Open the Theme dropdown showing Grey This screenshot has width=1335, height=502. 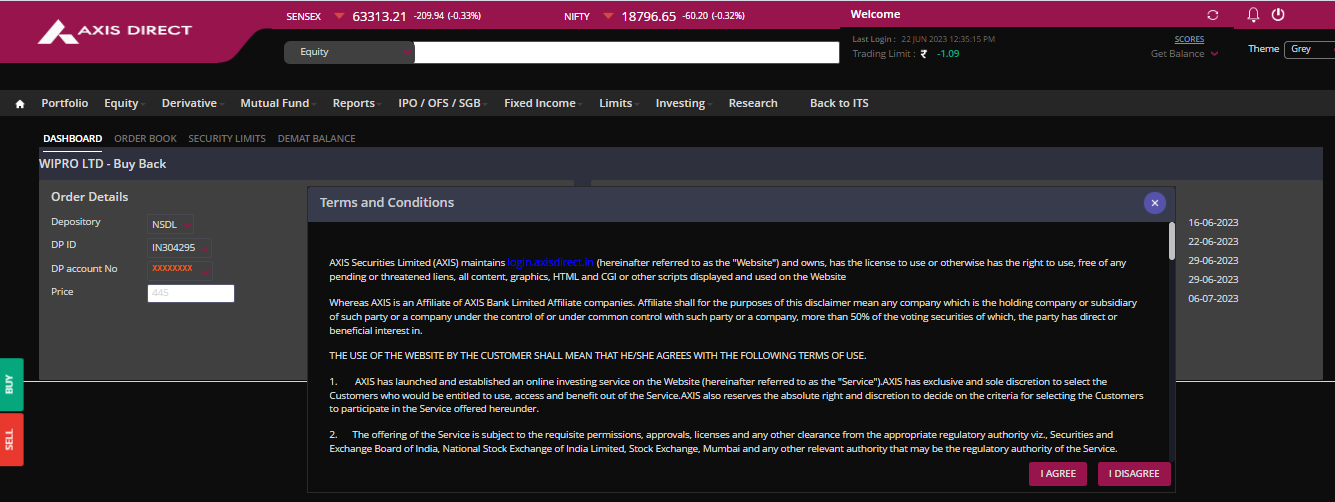pyautogui.click(x=1309, y=49)
